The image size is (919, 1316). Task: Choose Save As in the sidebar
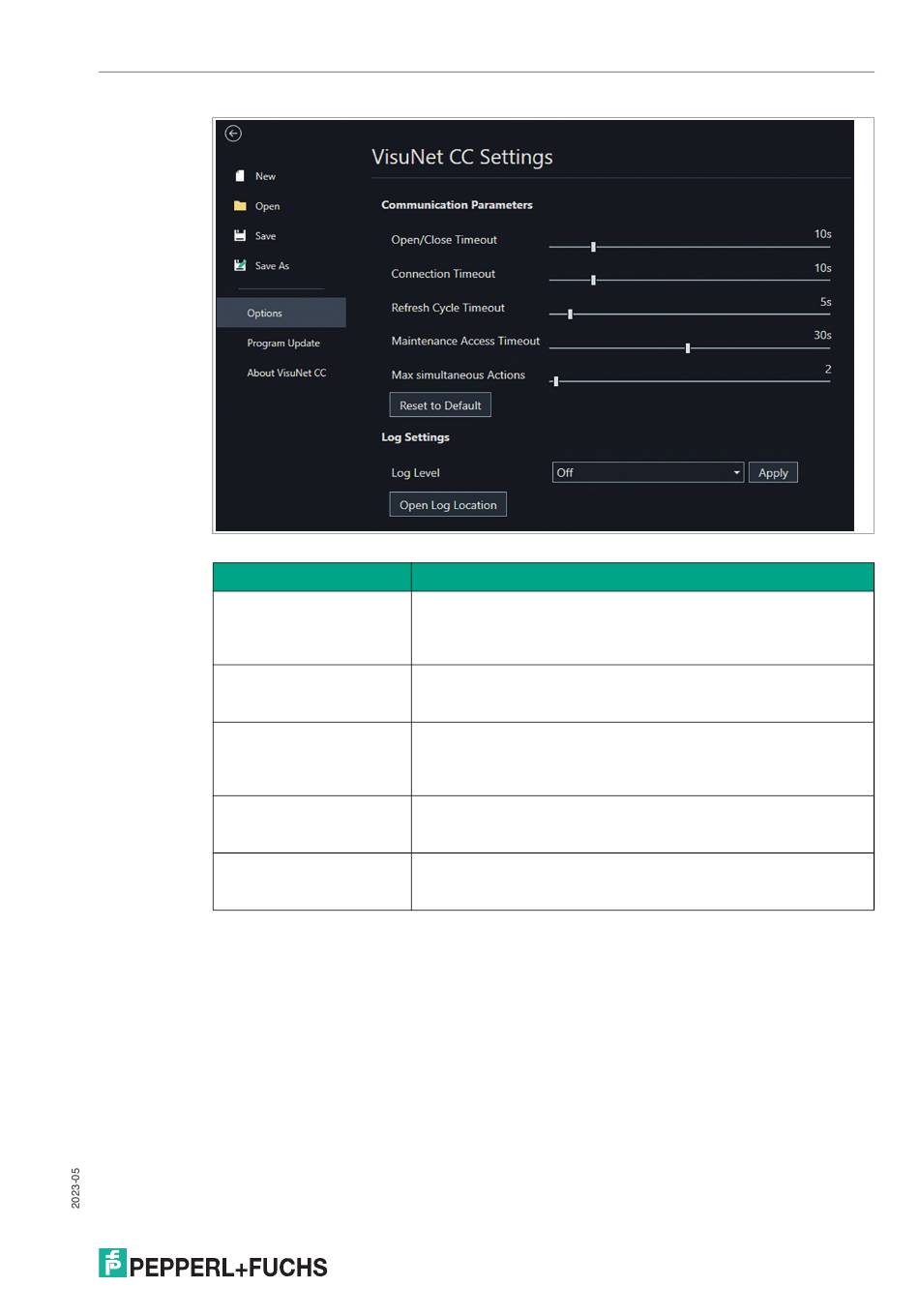coord(272,266)
